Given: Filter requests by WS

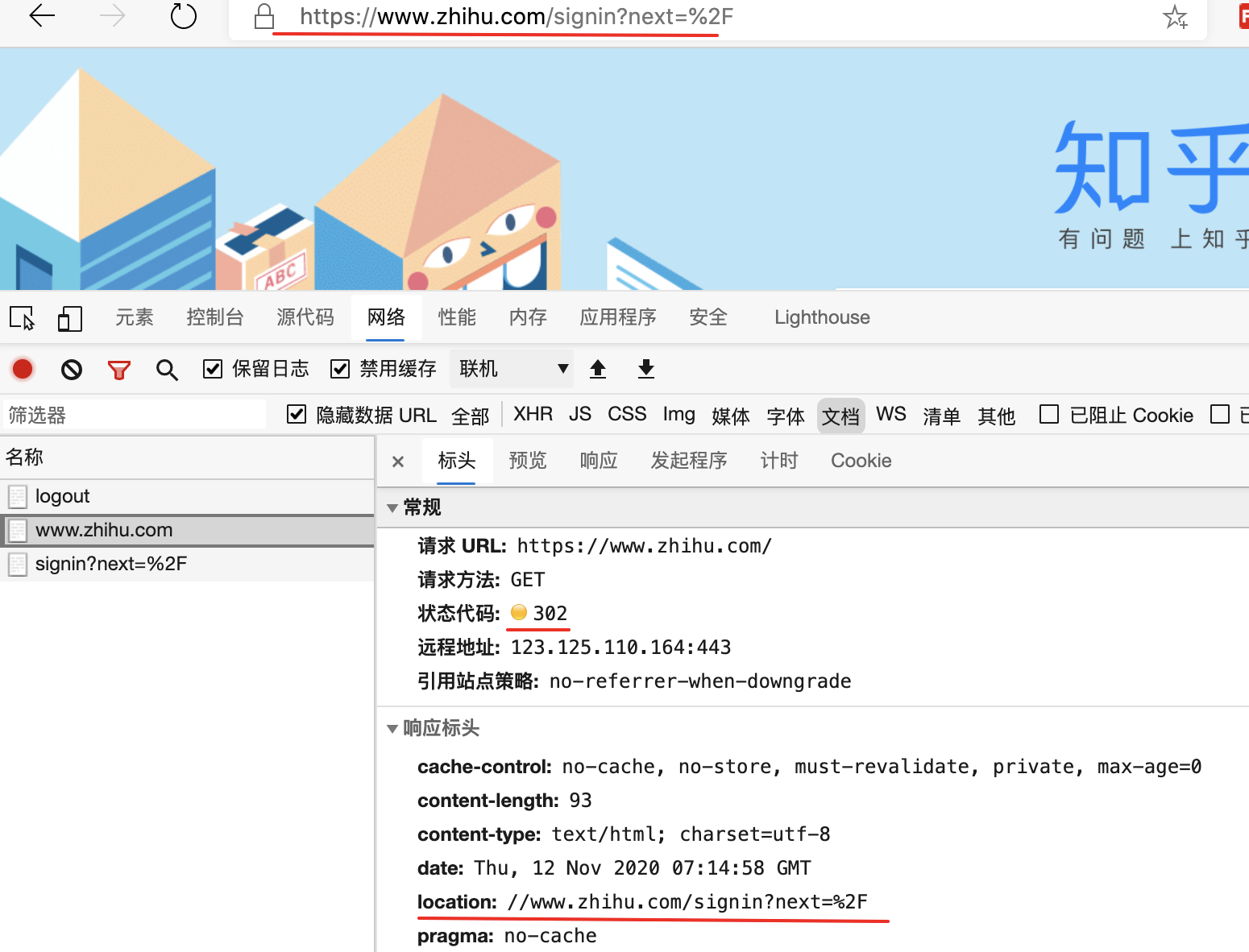Looking at the screenshot, I should [891, 414].
